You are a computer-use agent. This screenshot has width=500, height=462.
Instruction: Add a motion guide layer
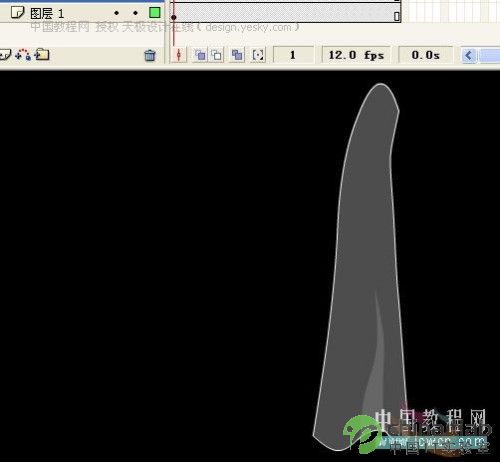pos(23,55)
